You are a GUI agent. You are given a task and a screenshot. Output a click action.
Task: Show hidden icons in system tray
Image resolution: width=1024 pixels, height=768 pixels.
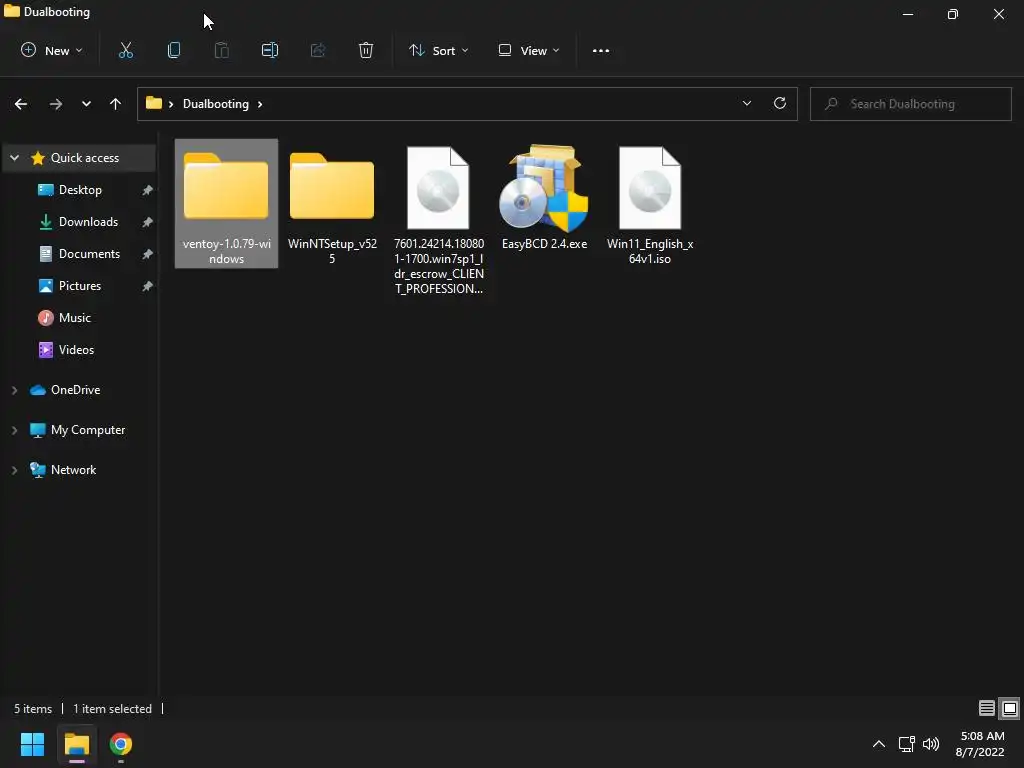coord(879,744)
